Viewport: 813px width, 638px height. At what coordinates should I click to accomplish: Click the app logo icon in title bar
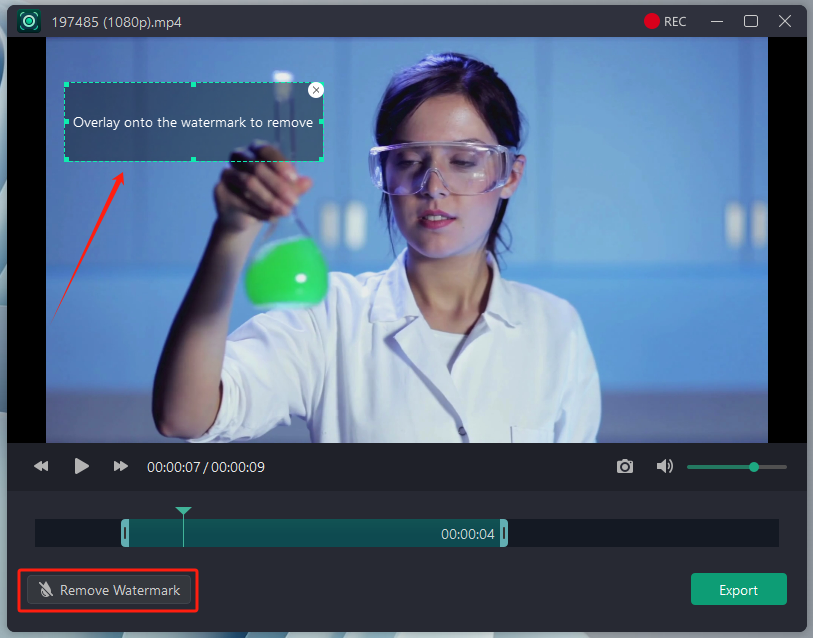(29, 21)
